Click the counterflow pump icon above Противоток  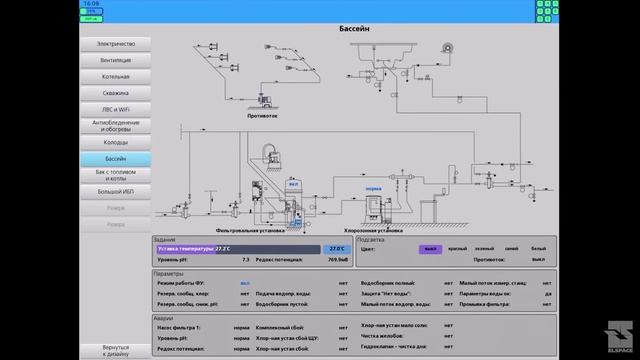point(264,100)
